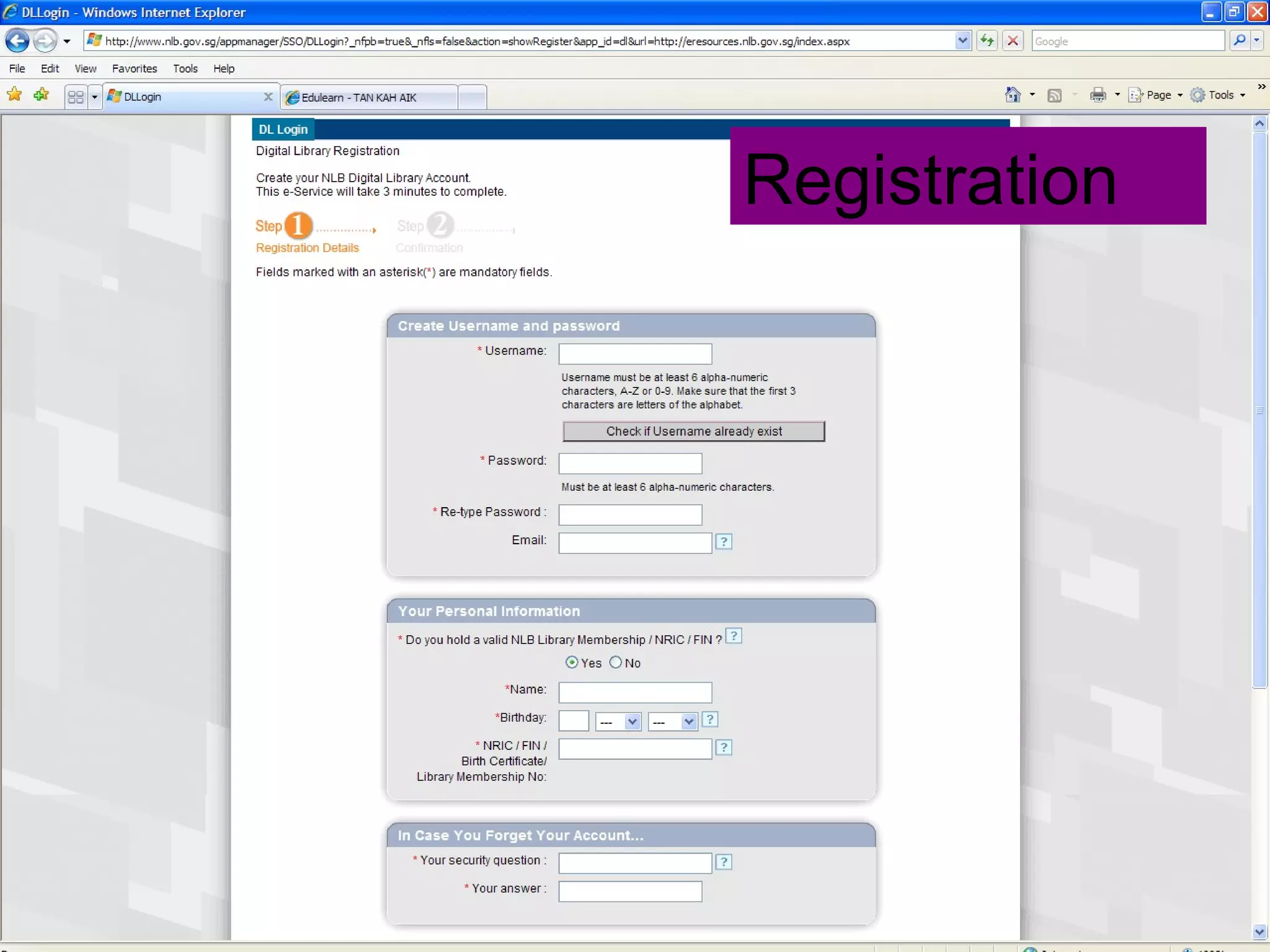
Task: Click the vertical scrollbar thumb
Action: click(x=1259, y=409)
